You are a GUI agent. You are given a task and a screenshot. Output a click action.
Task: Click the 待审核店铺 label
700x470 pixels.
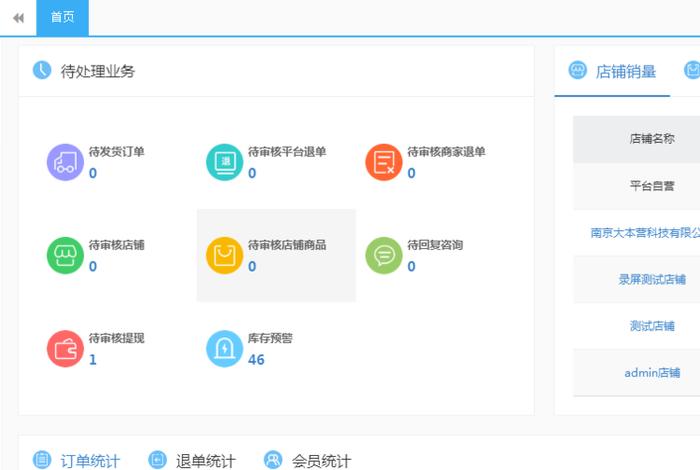pos(117,245)
